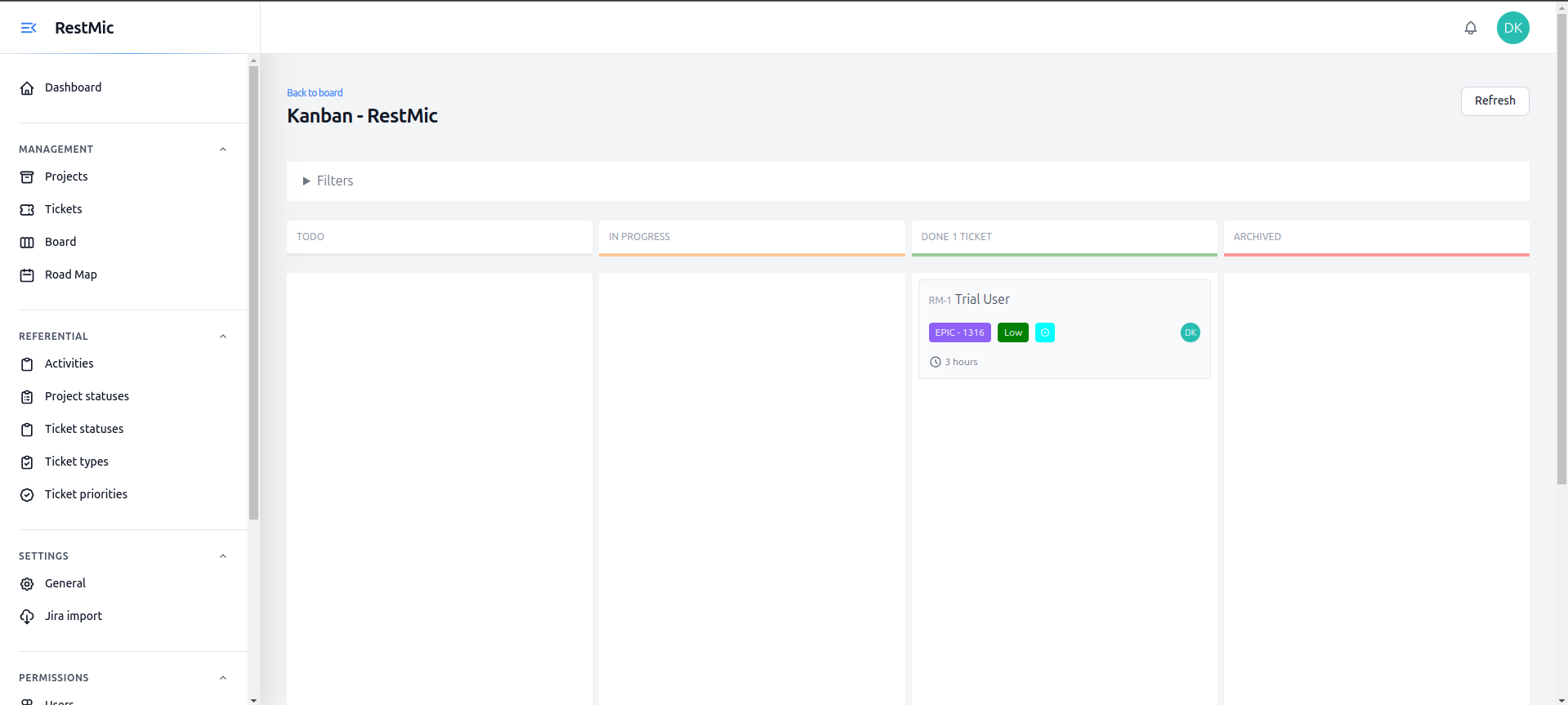This screenshot has height=705, width=1568.
Task: Go to Projects menu item
Action: coord(66,176)
